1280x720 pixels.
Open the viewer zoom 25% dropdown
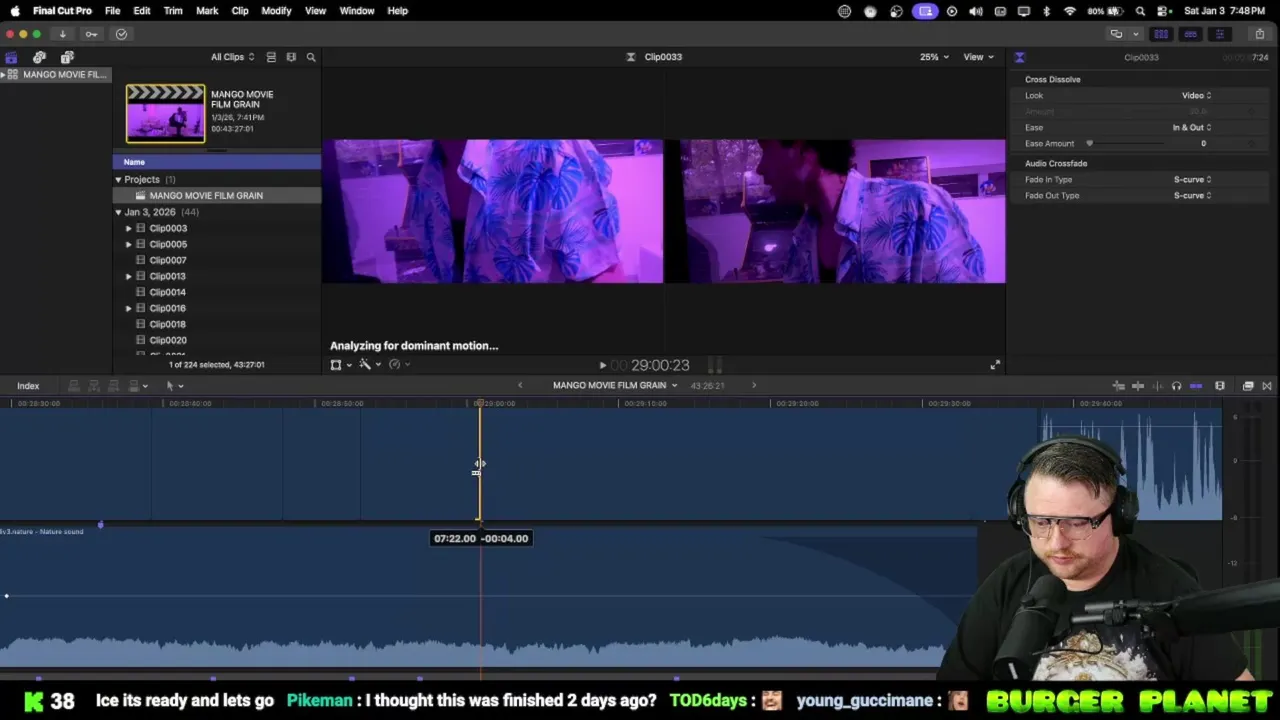point(933,57)
